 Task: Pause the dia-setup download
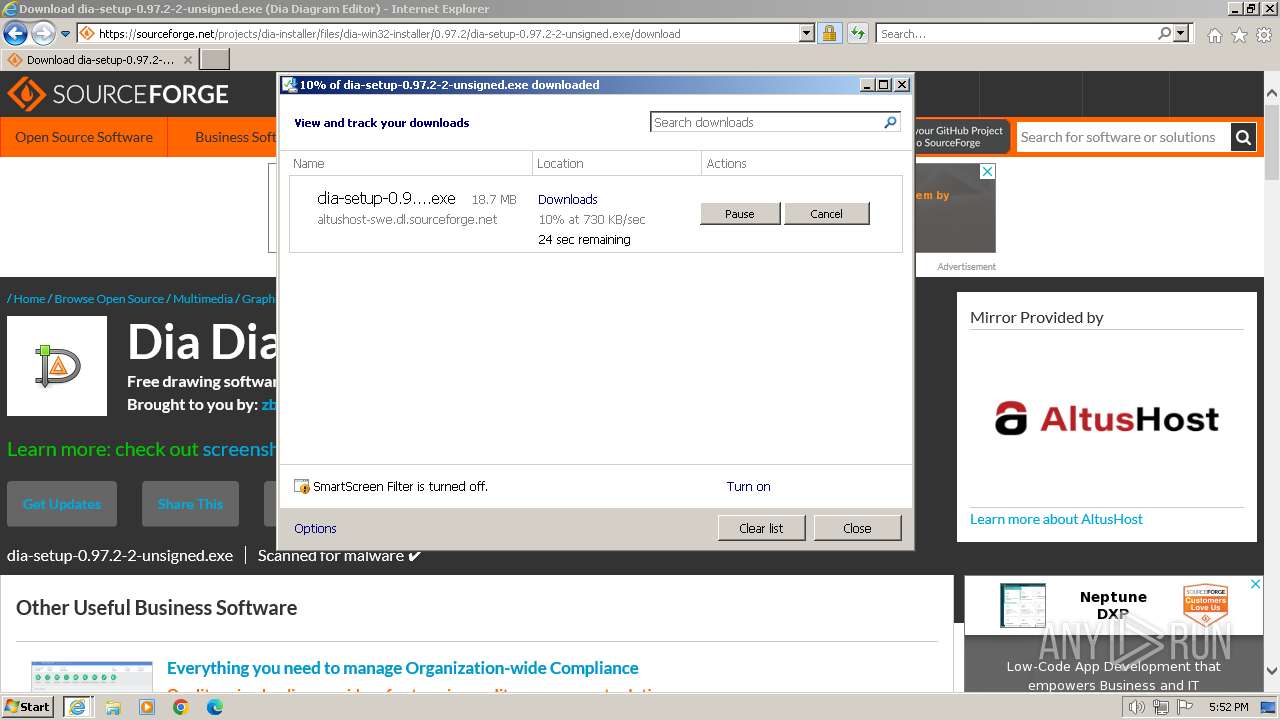coord(740,214)
